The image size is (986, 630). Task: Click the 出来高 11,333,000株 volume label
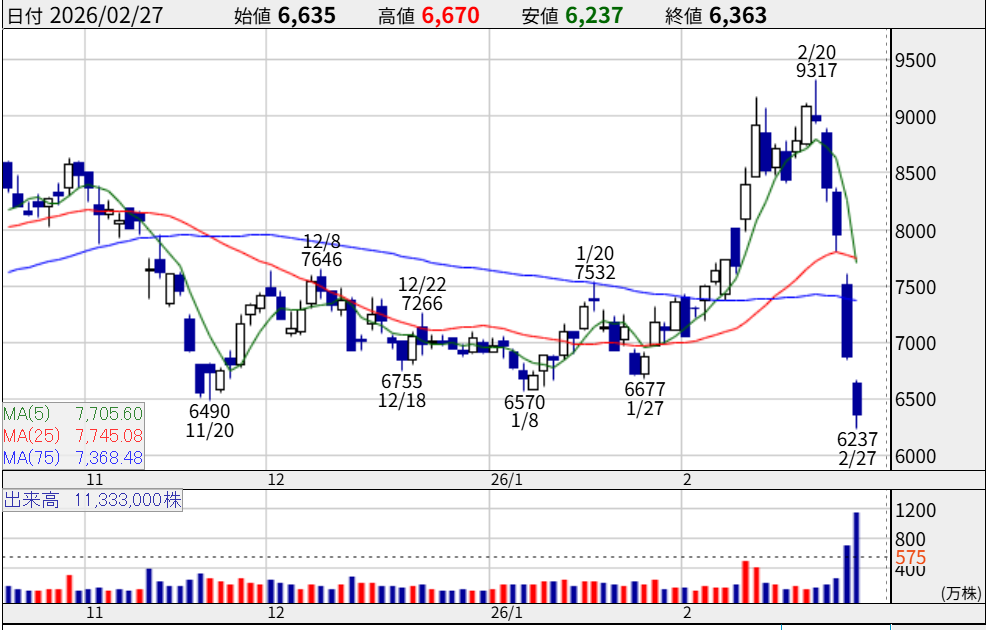tap(94, 500)
